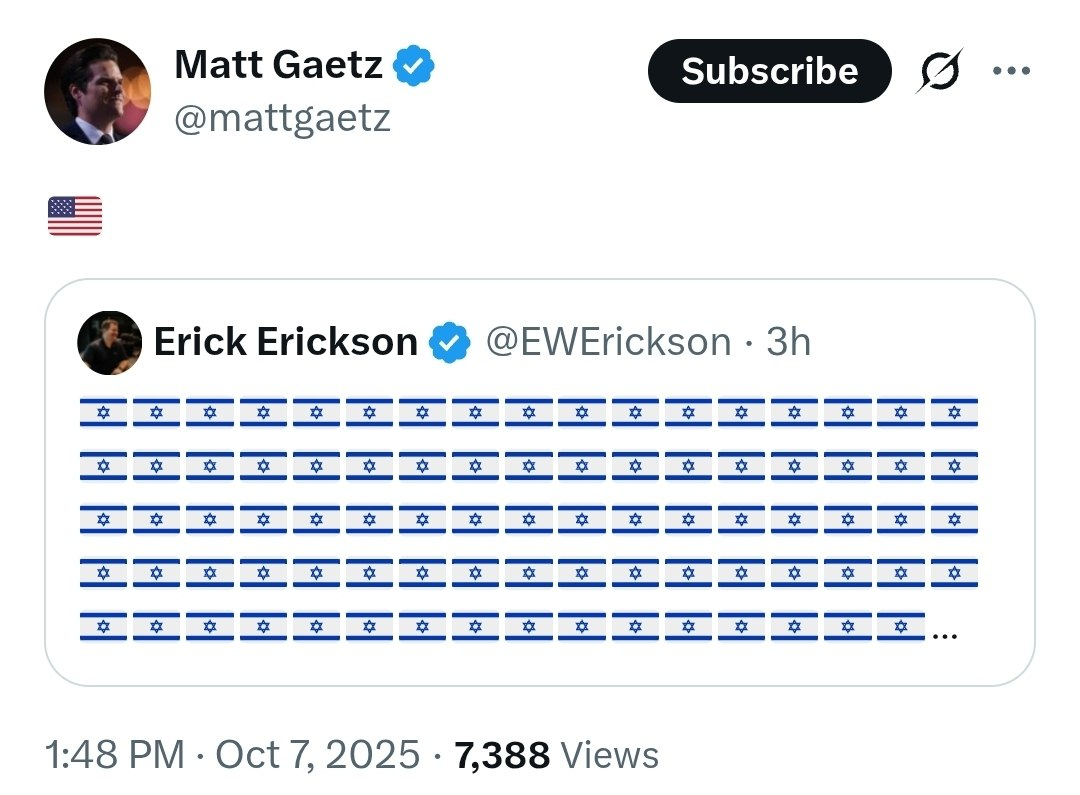Screen dimensions: 1080x795
Task: Click the last flag in first row
Action: pyautogui.click(x=954, y=412)
